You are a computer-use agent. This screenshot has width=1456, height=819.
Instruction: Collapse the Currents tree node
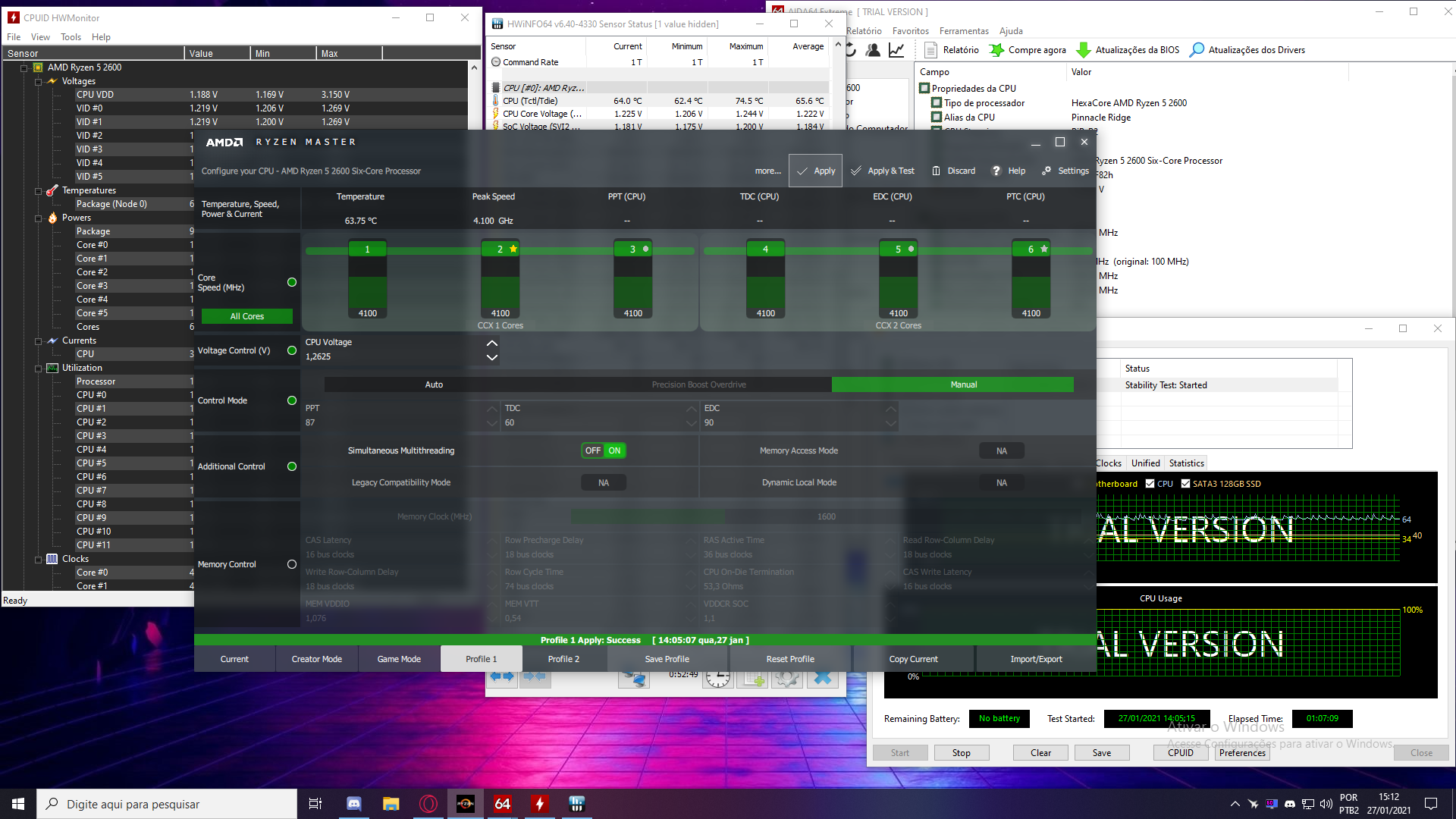39,340
